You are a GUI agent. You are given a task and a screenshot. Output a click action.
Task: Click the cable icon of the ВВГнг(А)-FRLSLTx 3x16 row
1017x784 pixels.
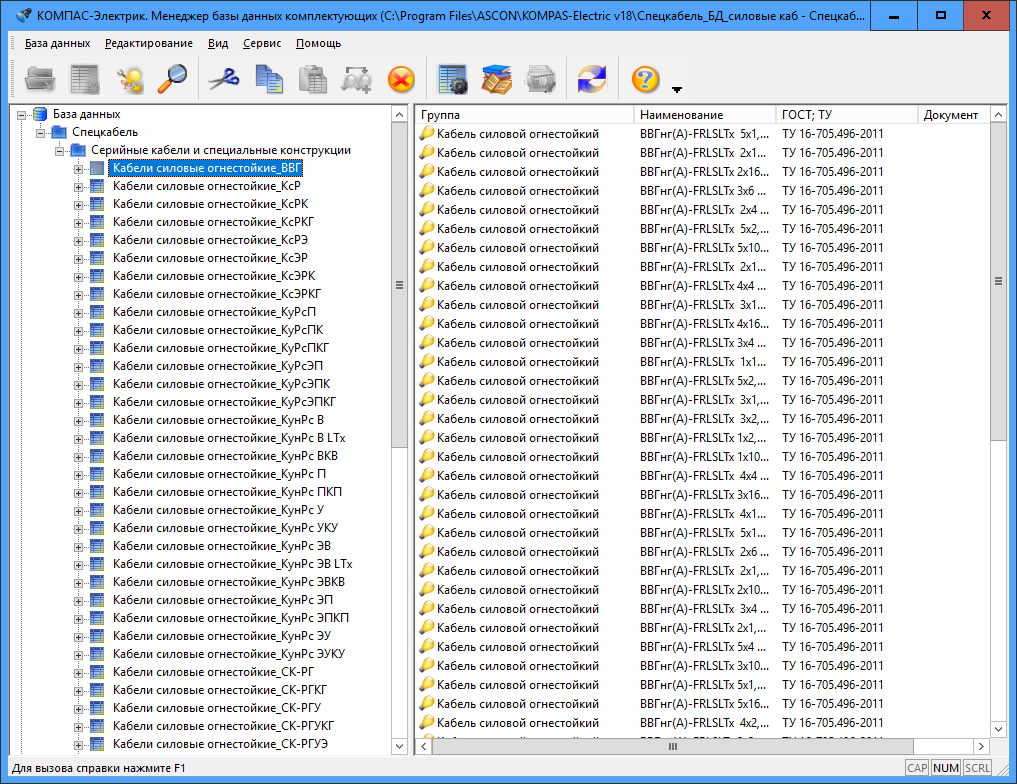427,494
